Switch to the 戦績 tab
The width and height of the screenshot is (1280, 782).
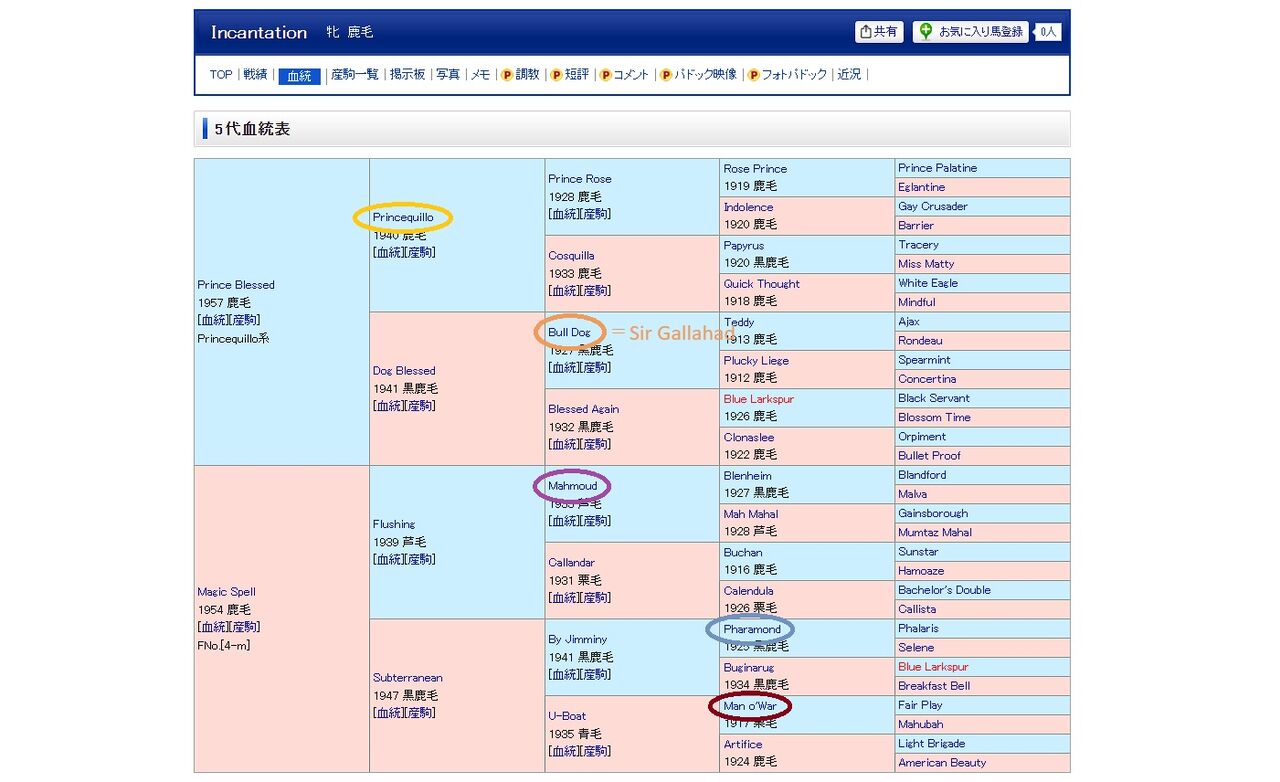click(x=255, y=75)
